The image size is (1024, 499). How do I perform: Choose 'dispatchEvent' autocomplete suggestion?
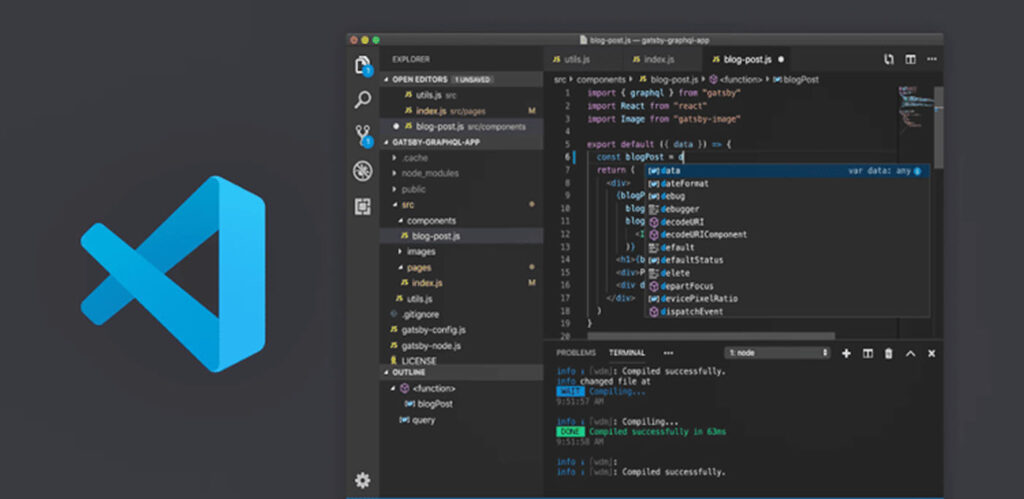787,312
